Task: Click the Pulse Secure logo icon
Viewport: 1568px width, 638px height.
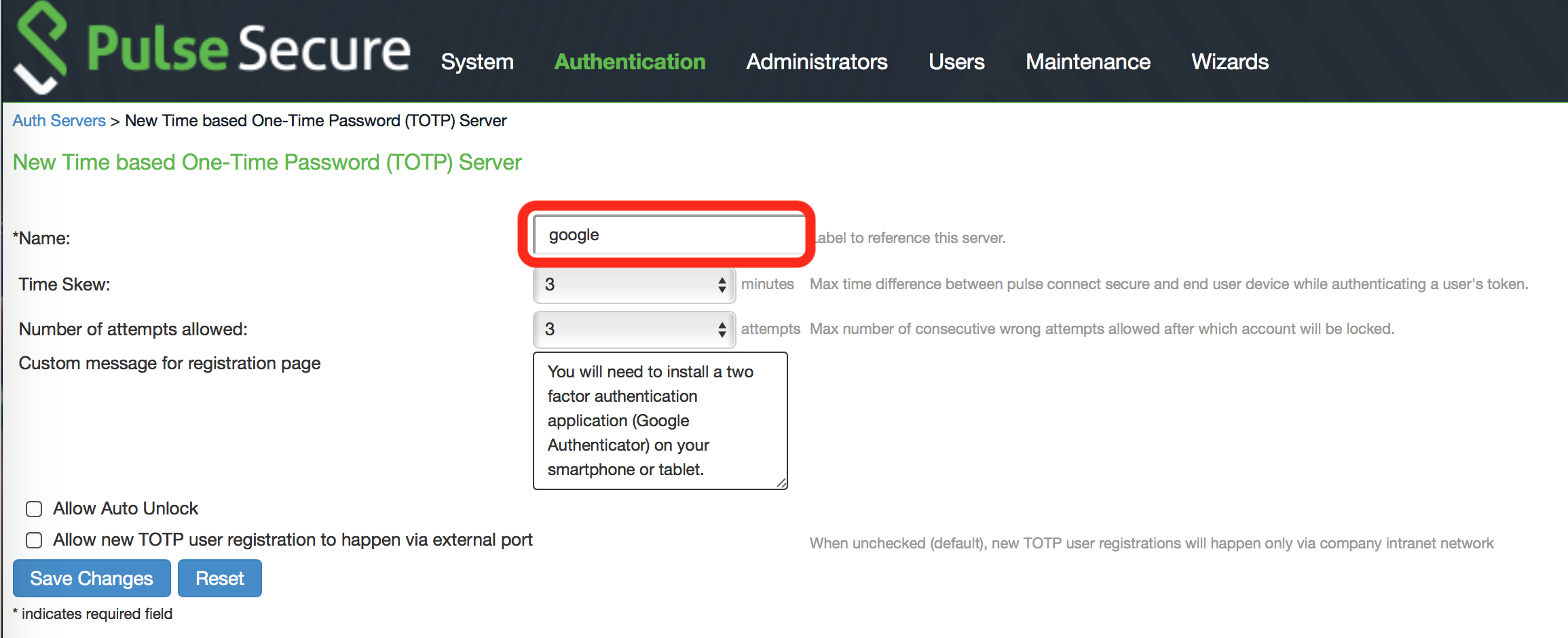Action: 41,48
